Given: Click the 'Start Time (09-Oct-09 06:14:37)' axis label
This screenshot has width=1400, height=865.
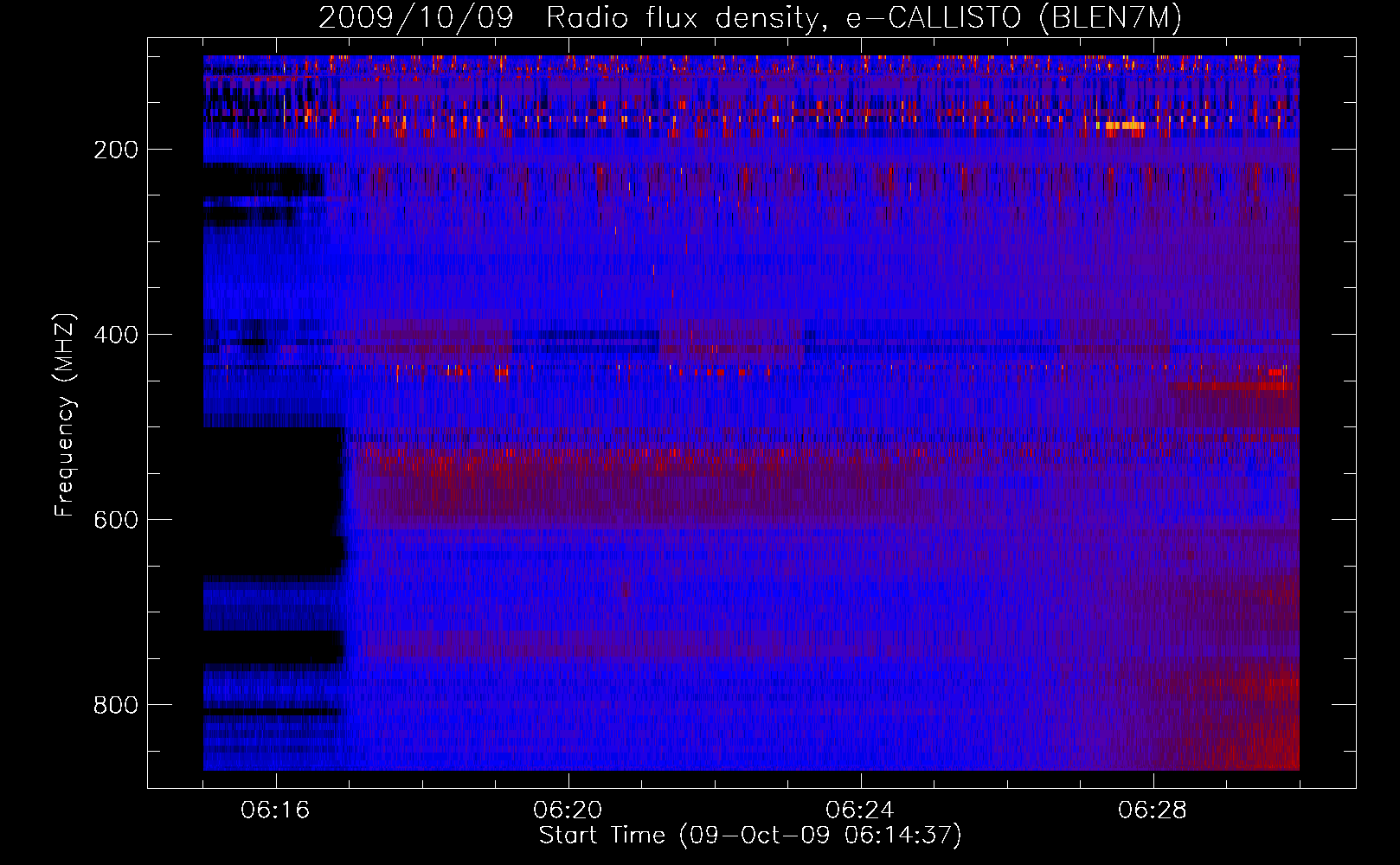Looking at the screenshot, I should pos(750,836).
